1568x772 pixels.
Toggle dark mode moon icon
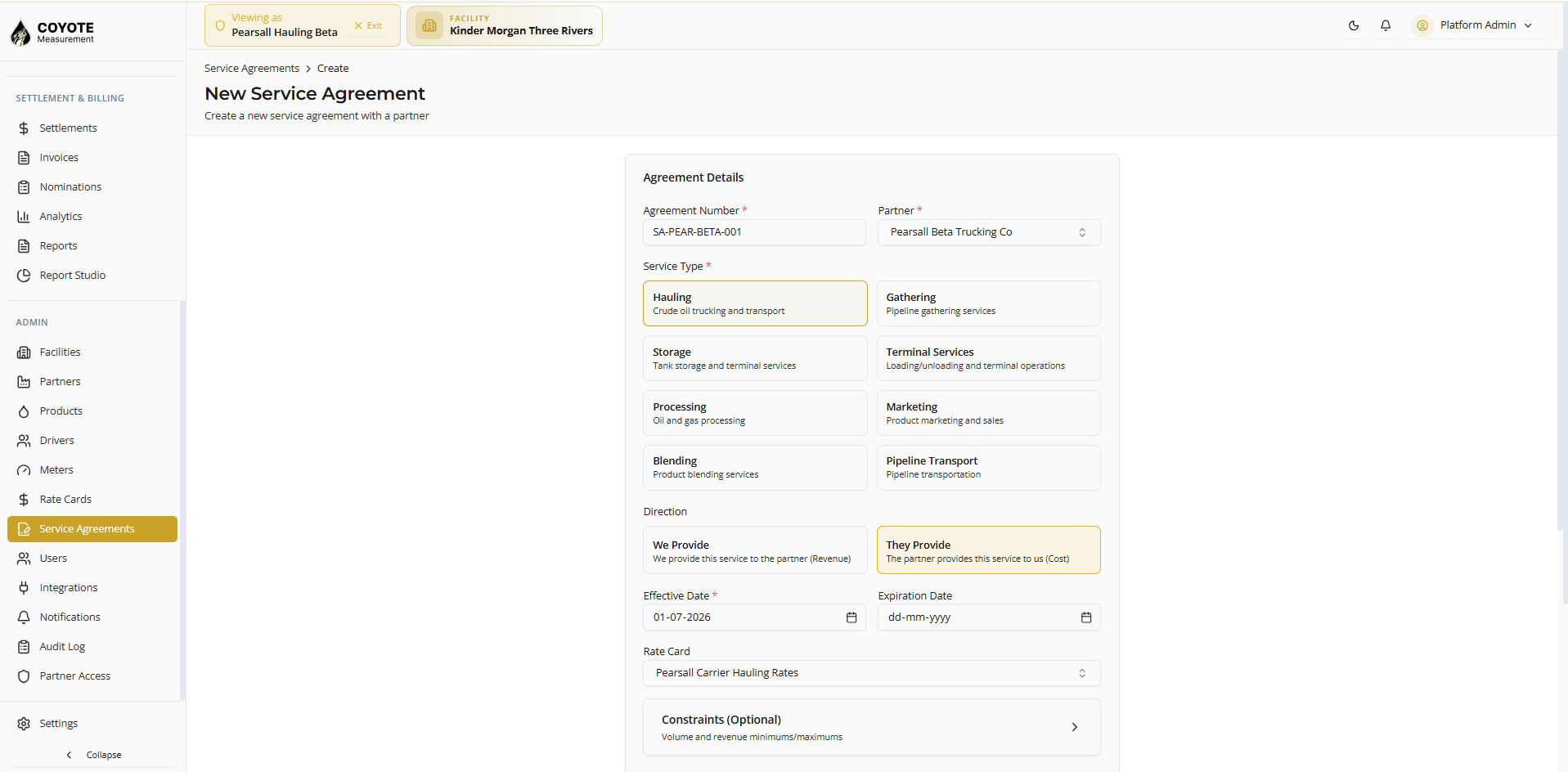[x=1354, y=25]
